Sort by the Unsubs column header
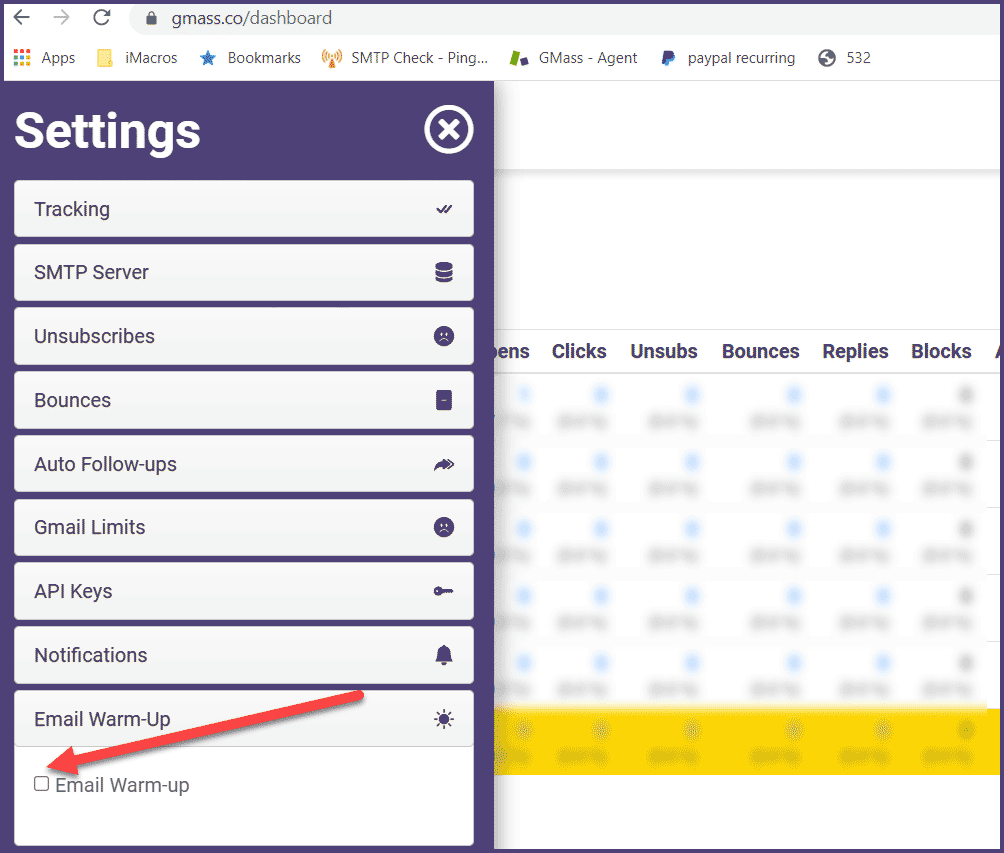 coord(663,351)
